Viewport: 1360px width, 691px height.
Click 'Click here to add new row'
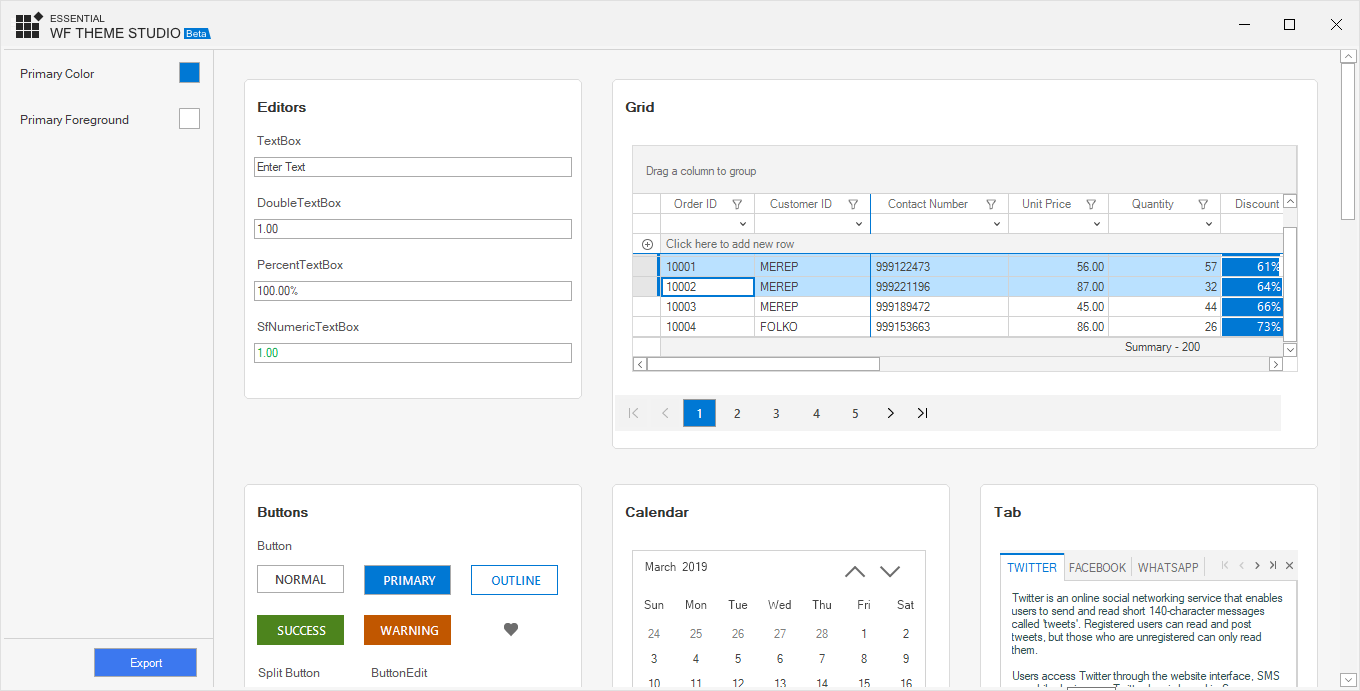tap(730, 244)
